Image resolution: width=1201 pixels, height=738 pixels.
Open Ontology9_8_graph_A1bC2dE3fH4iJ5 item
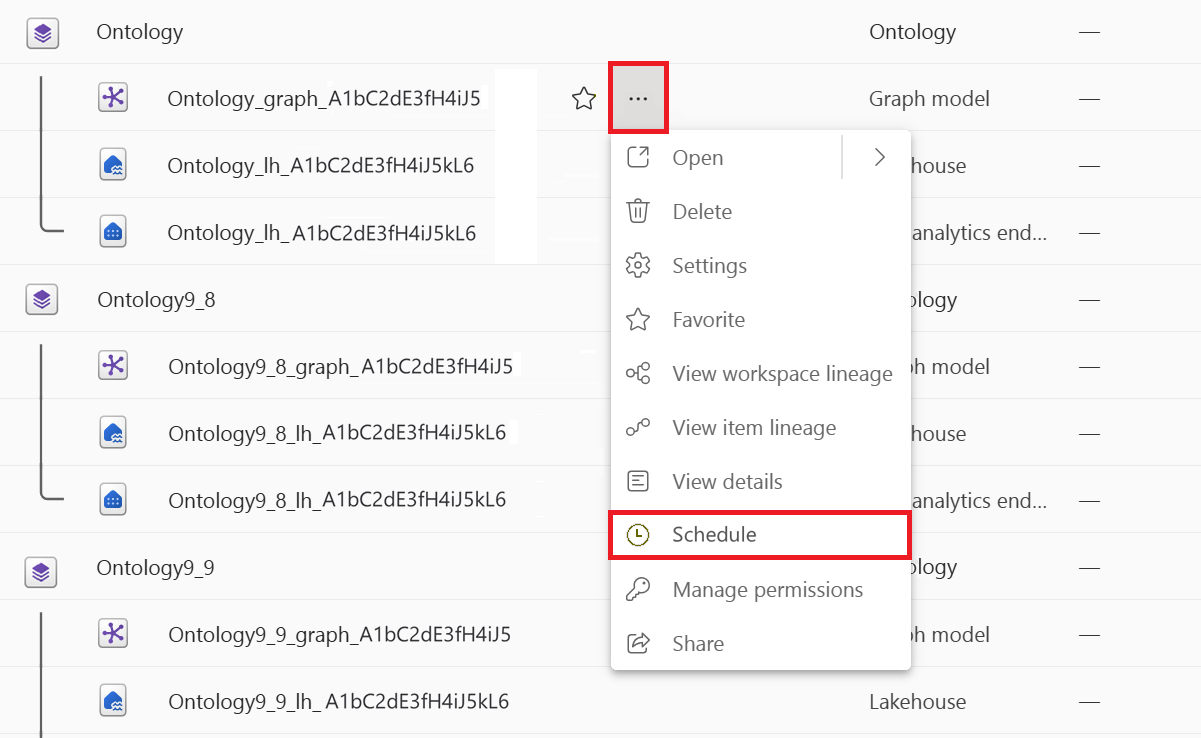pyautogui.click(x=341, y=367)
